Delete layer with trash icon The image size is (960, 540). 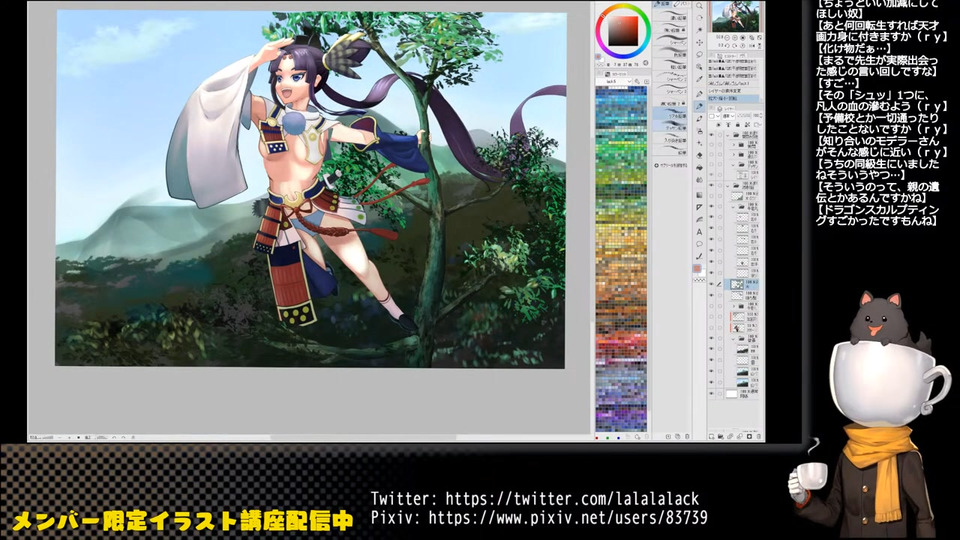(x=759, y=437)
